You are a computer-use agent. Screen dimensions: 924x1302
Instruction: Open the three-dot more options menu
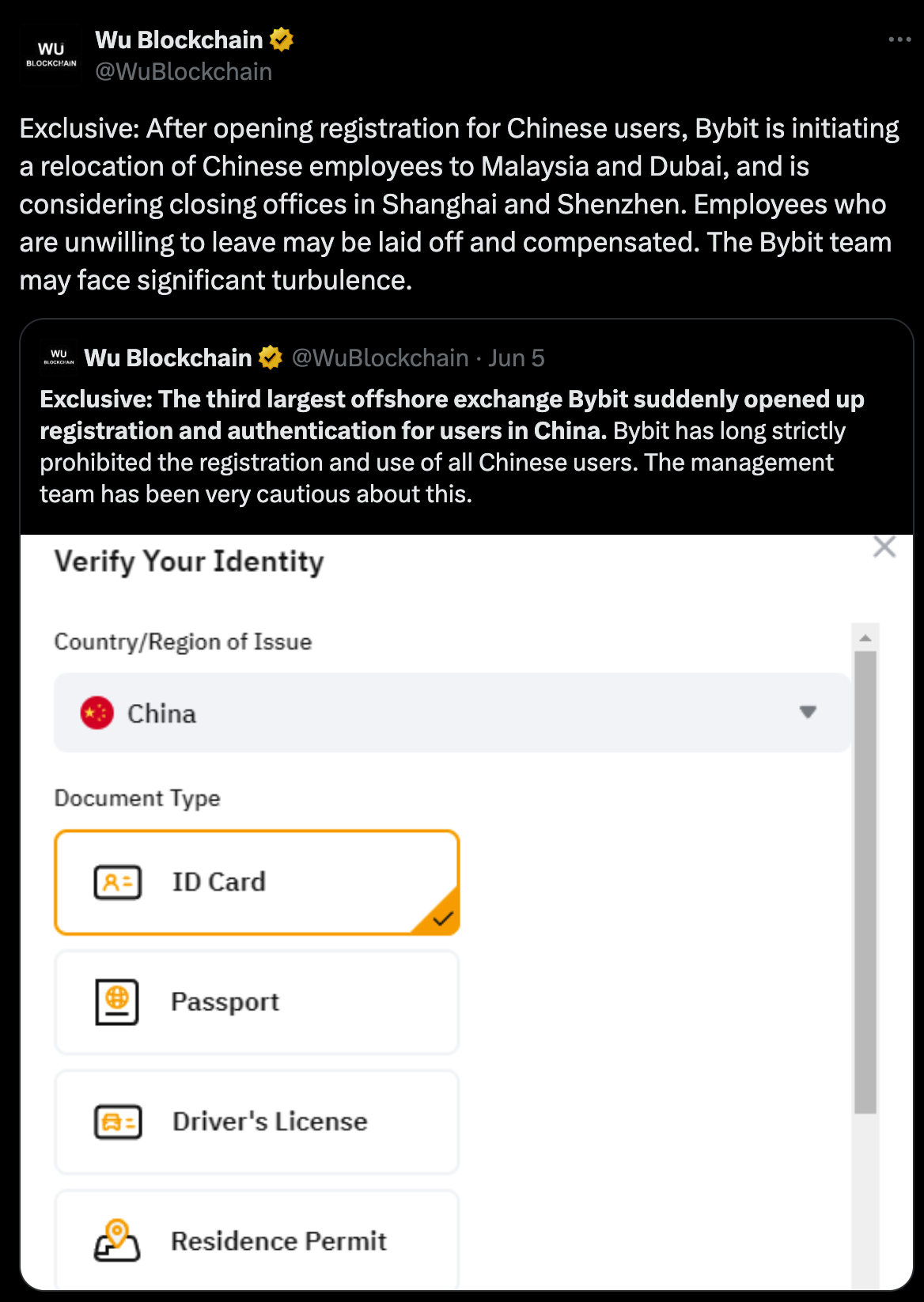[x=899, y=40]
